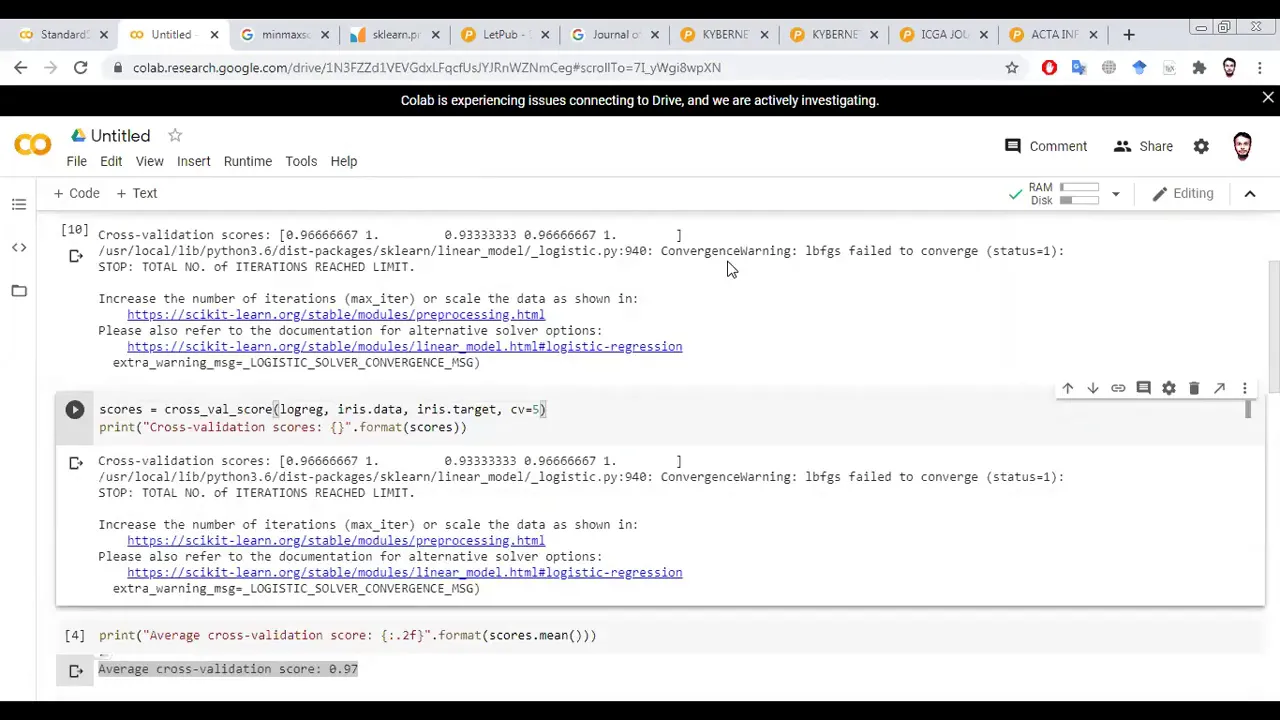The image size is (1280, 720).
Task: Open a new browser tab
Action: 1128,34
